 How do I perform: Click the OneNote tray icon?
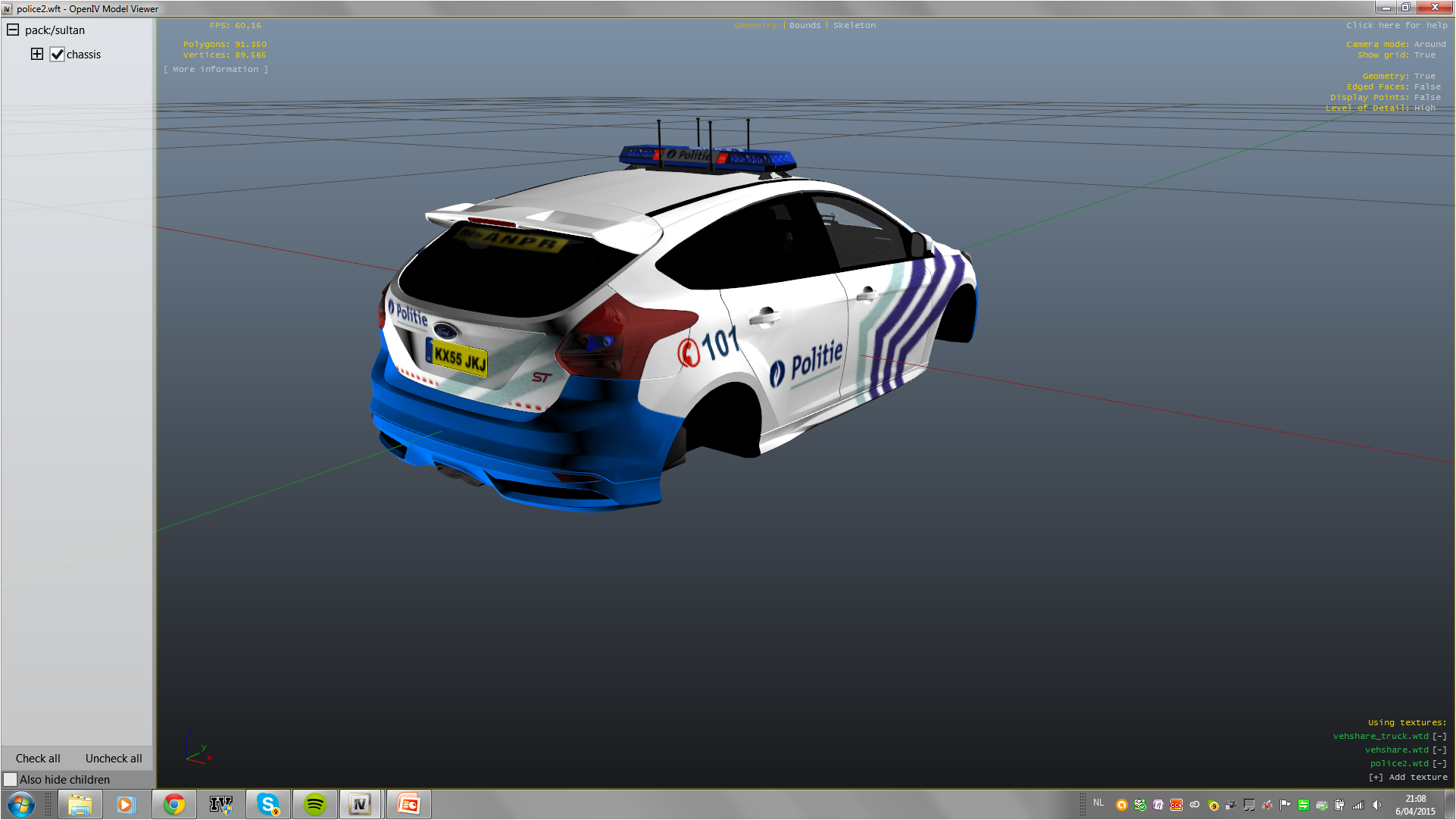(1158, 805)
